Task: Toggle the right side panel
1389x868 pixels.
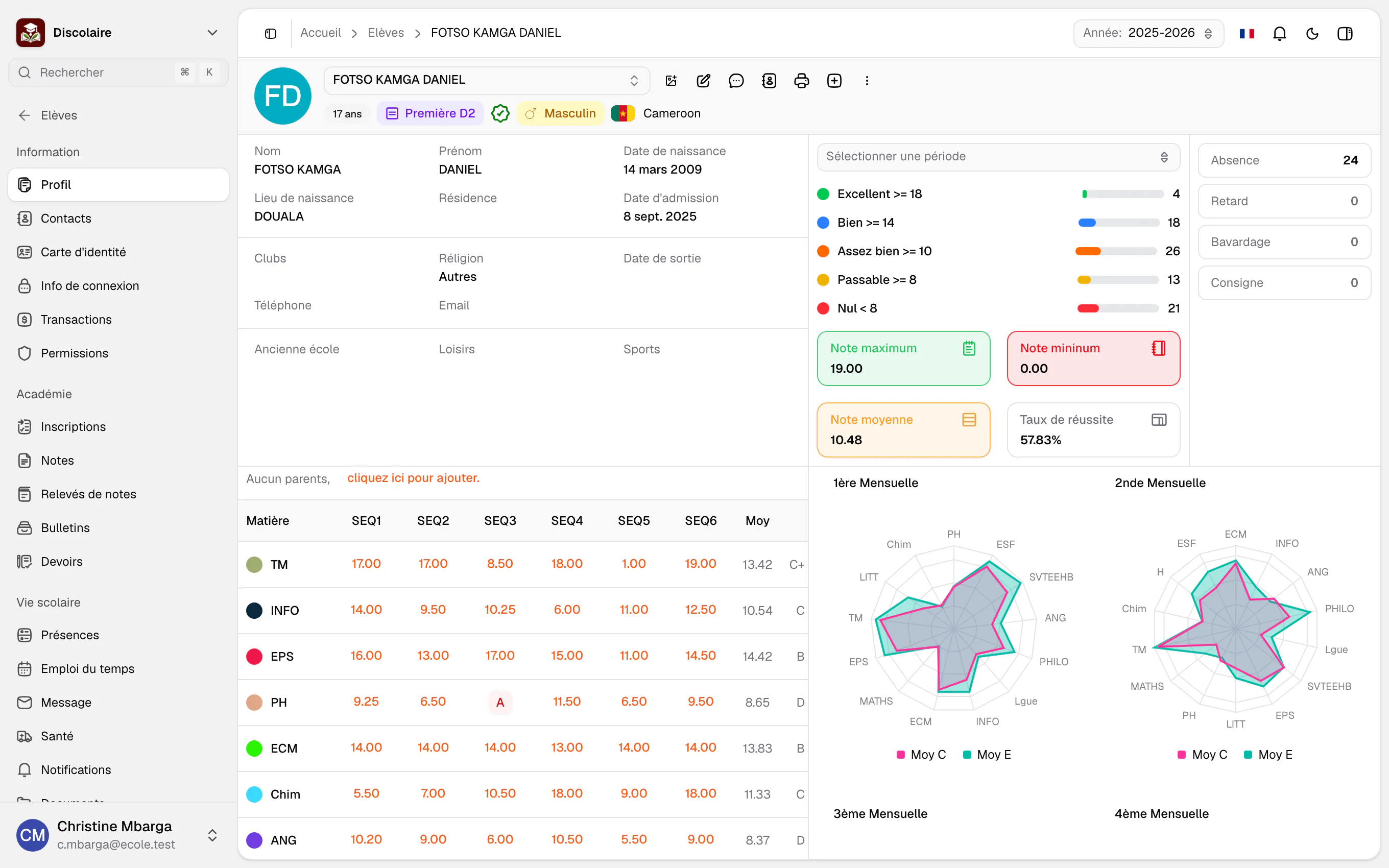Action: click(x=1345, y=33)
